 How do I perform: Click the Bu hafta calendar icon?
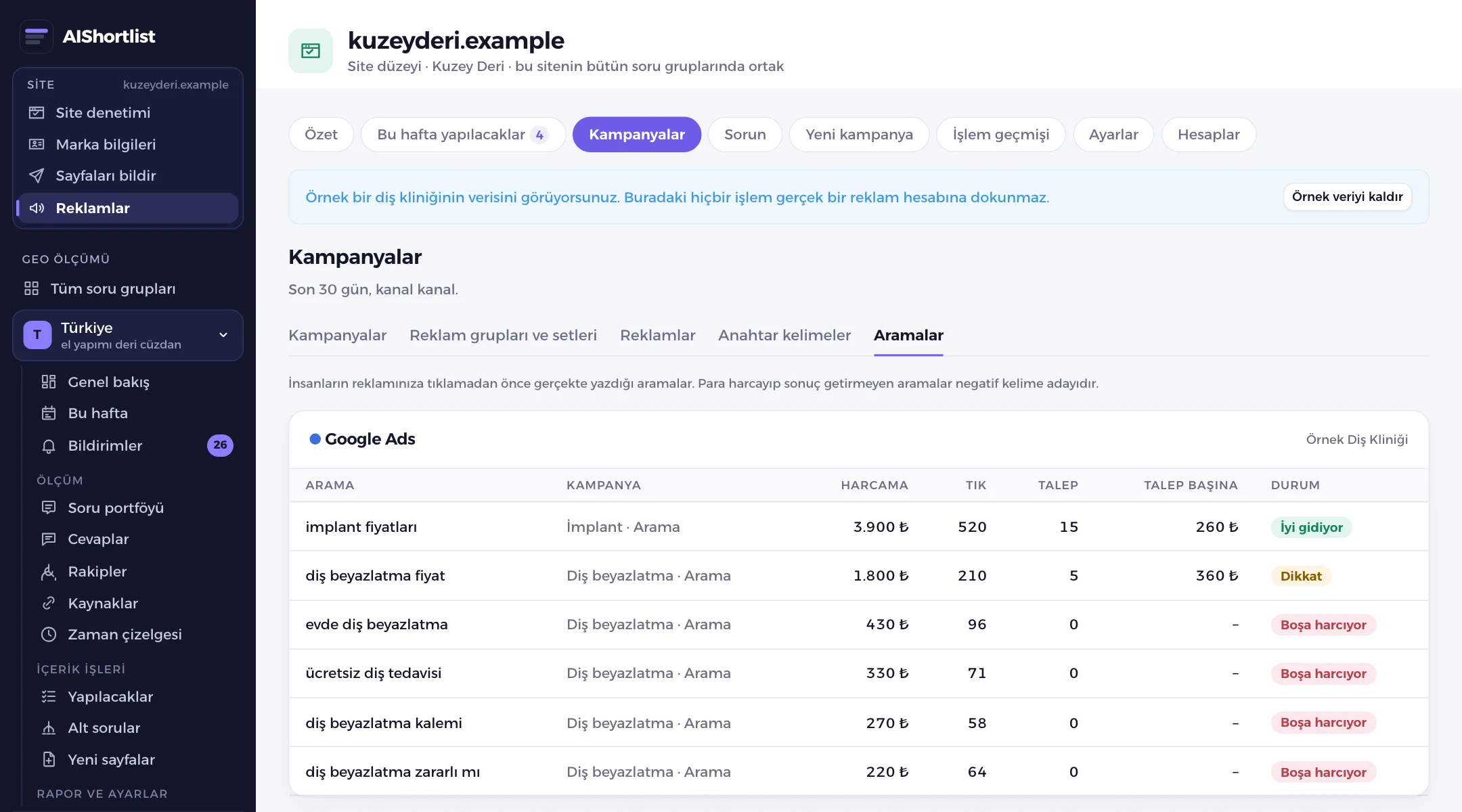[49, 413]
